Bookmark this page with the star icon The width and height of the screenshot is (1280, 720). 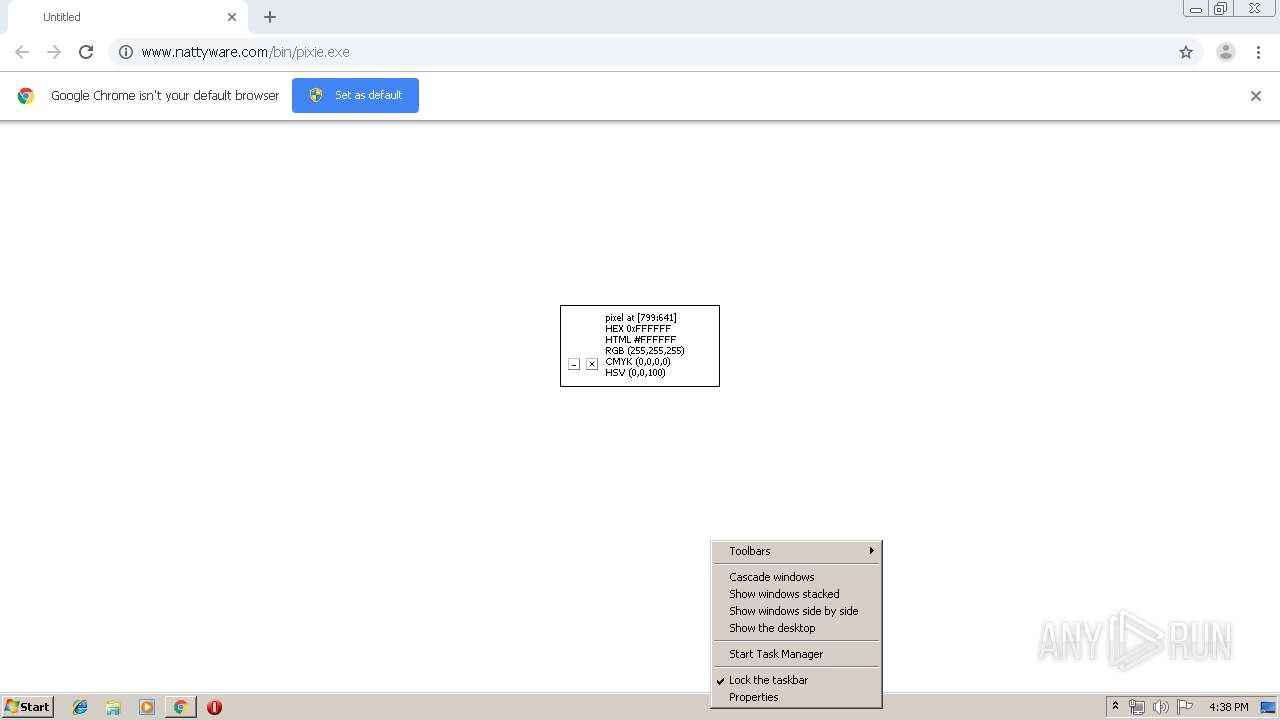(x=1186, y=52)
